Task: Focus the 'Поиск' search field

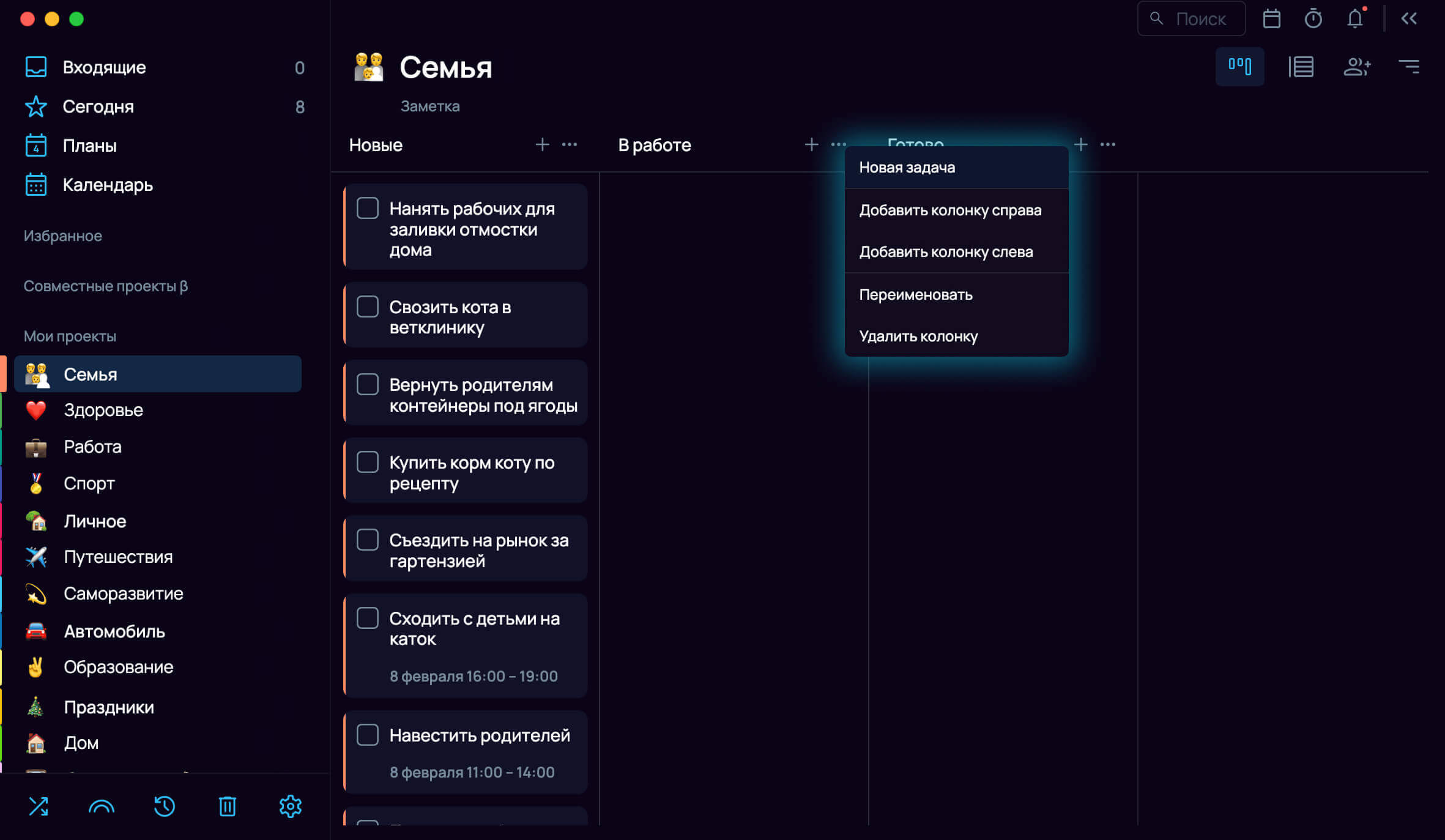Action: click(x=1191, y=18)
